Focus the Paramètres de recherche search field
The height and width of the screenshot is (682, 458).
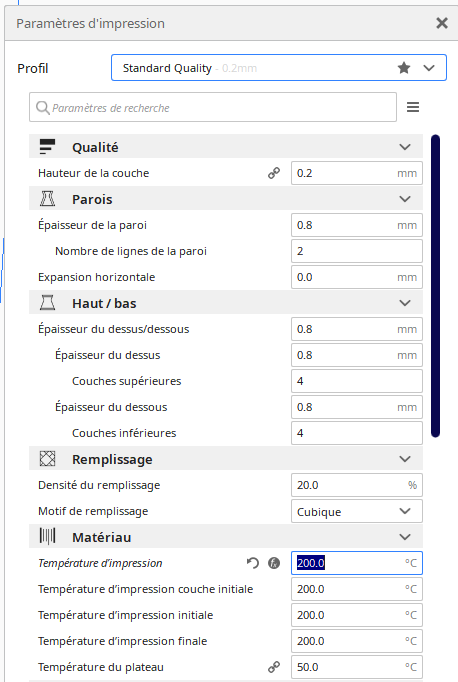213,107
